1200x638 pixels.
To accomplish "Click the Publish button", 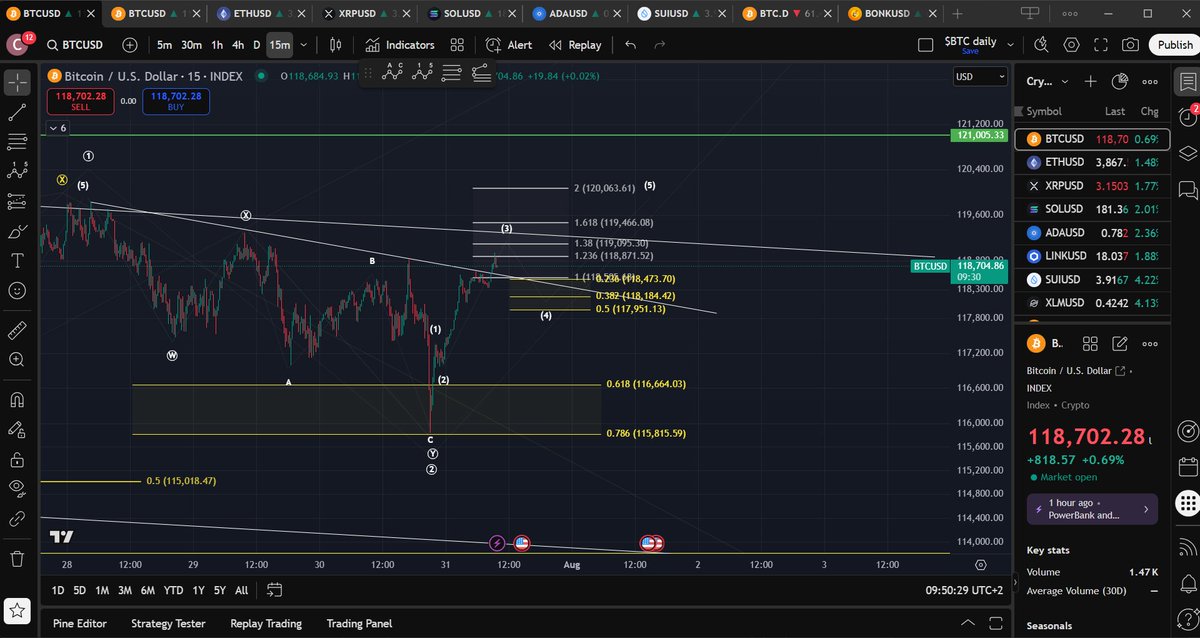I will (x=1173, y=45).
